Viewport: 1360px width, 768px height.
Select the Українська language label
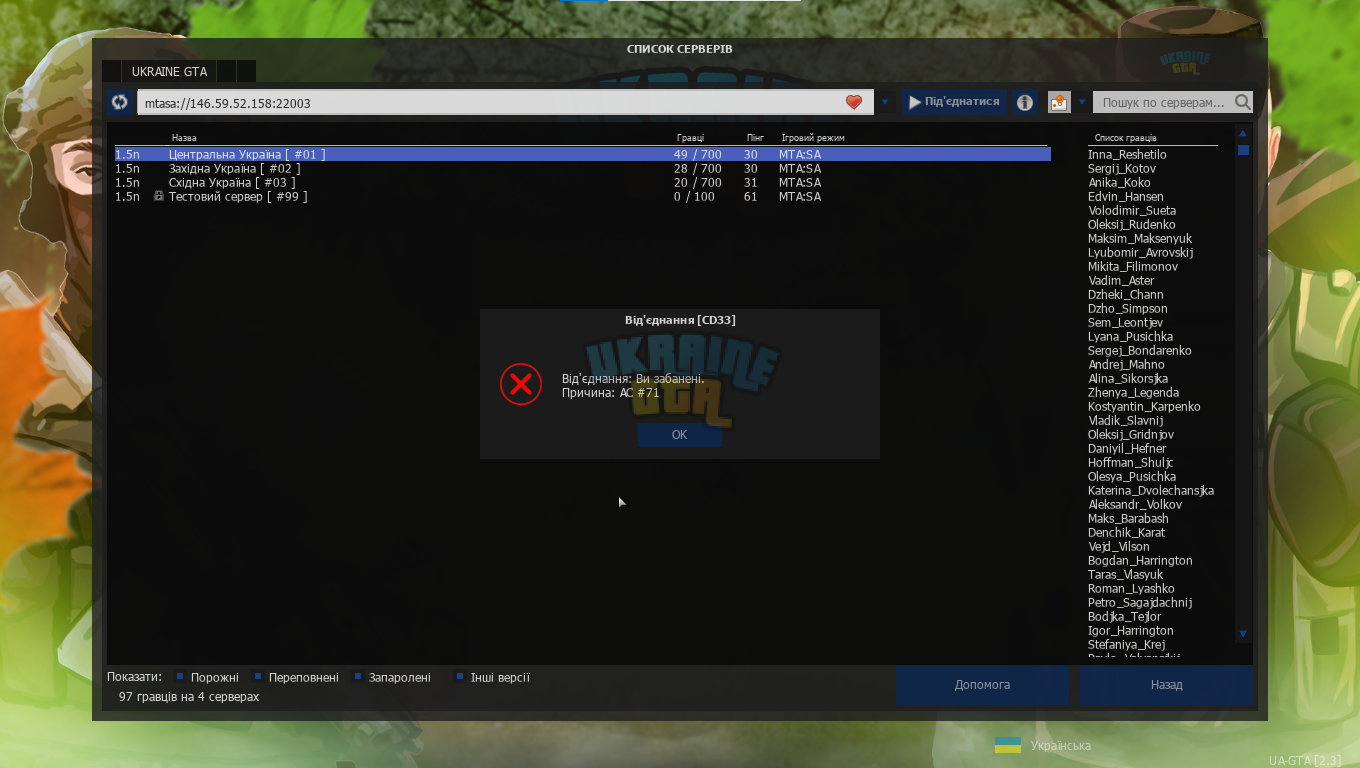(x=1060, y=746)
